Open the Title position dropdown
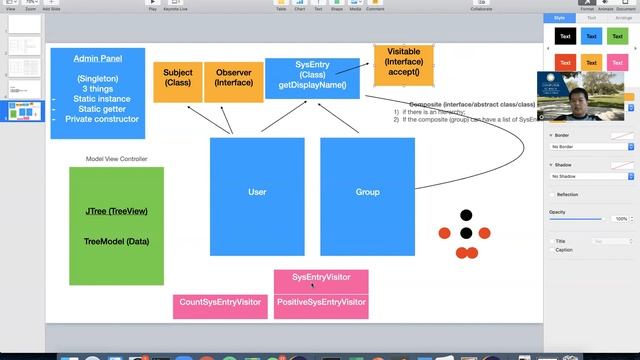This screenshot has width=640, height=360. click(613, 241)
